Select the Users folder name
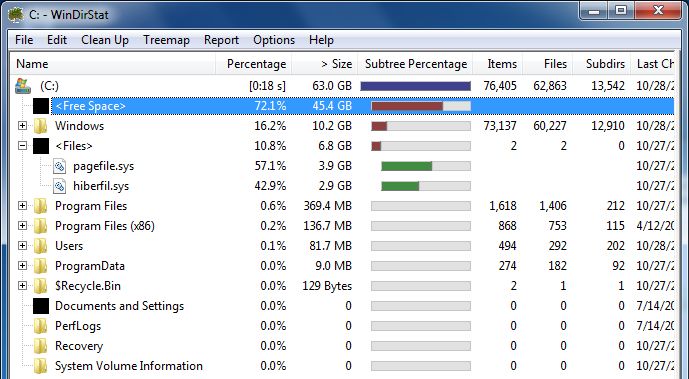Viewport: 689px width, 379px height. [69, 246]
